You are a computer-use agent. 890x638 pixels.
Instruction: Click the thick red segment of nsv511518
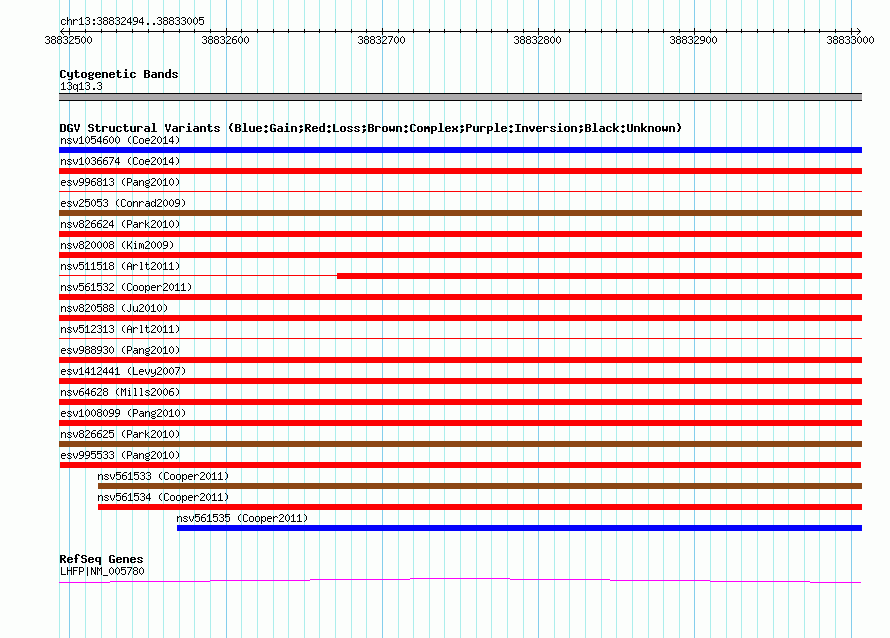click(599, 276)
